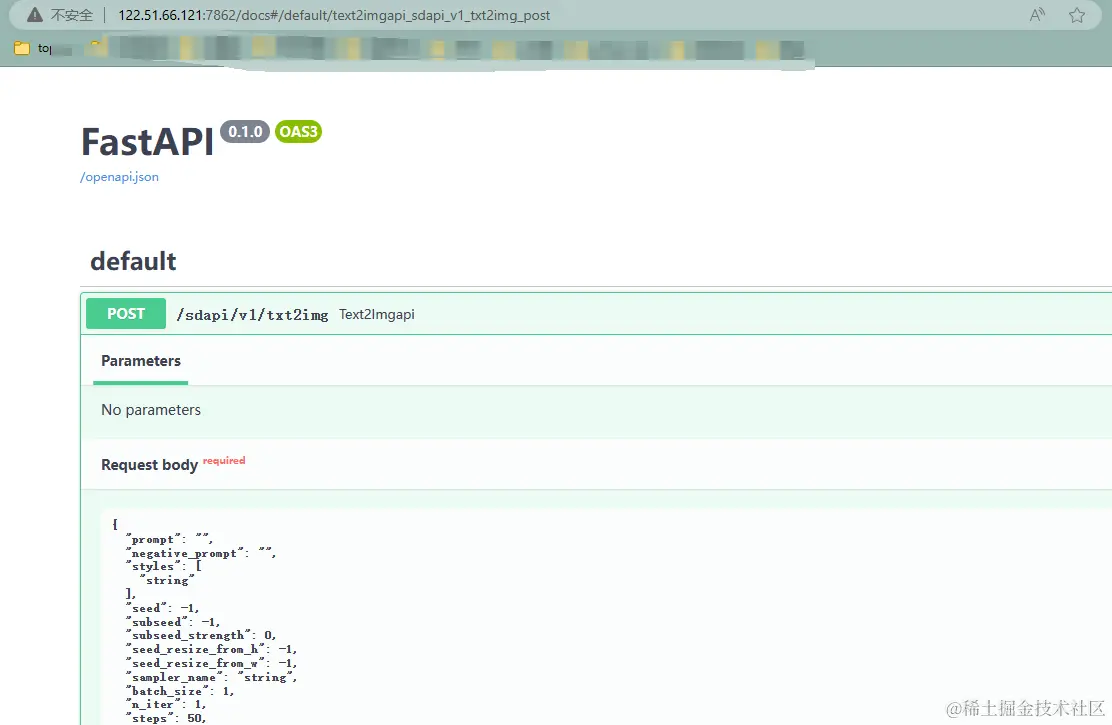
Task: Click the "styles" JSON line
Action: pyautogui.click(x=164, y=566)
